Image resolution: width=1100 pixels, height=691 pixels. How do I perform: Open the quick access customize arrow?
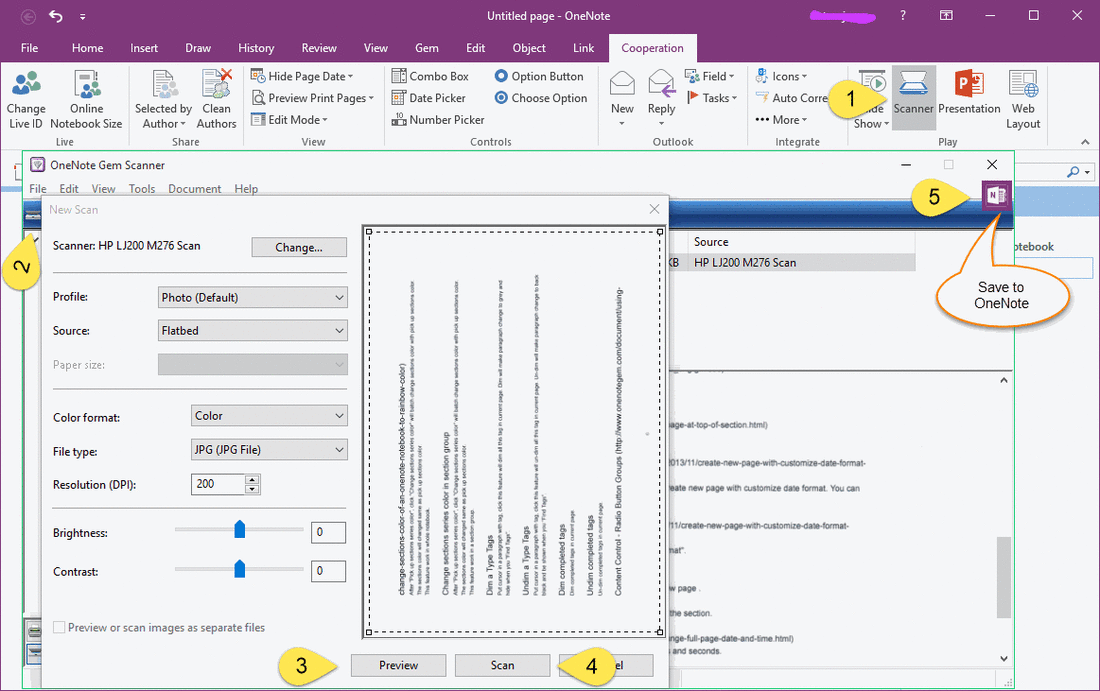(x=82, y=16)
